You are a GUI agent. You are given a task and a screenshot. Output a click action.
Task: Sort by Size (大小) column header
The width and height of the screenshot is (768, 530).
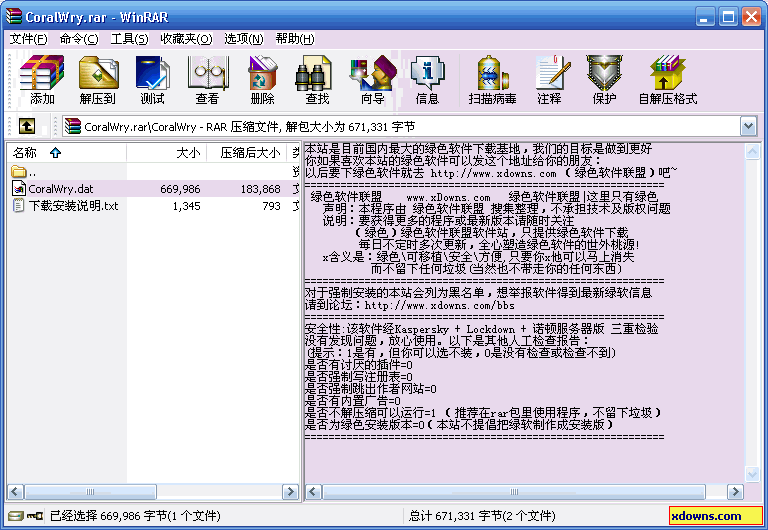click(x=167, y=153)
